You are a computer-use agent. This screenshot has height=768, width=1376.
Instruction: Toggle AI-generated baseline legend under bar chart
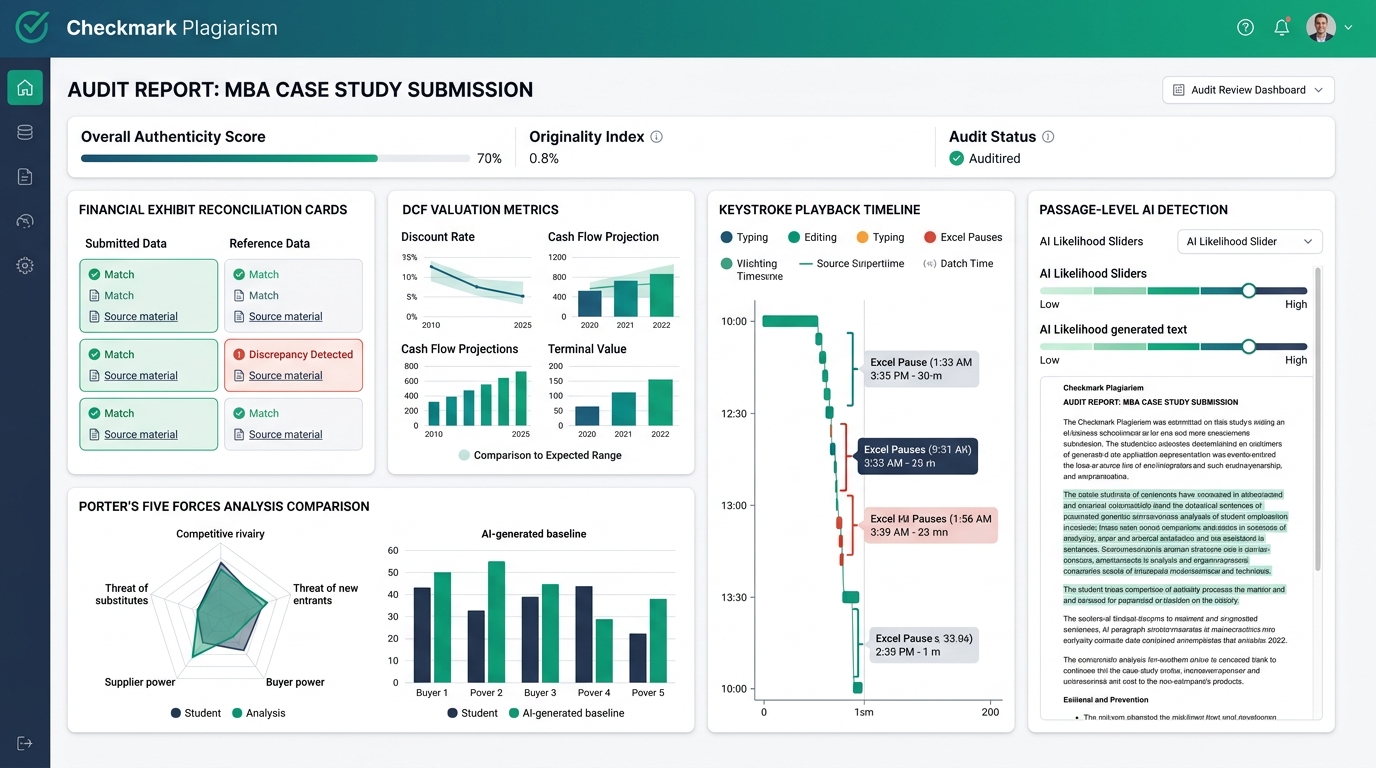coord(566,713)
